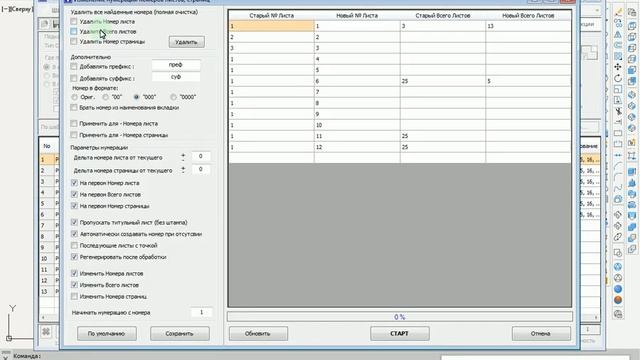Select the Extend tool in Modify toolbar
Image resolution: width=640 pixels, height=360 pixels.
tap(618, 122)
